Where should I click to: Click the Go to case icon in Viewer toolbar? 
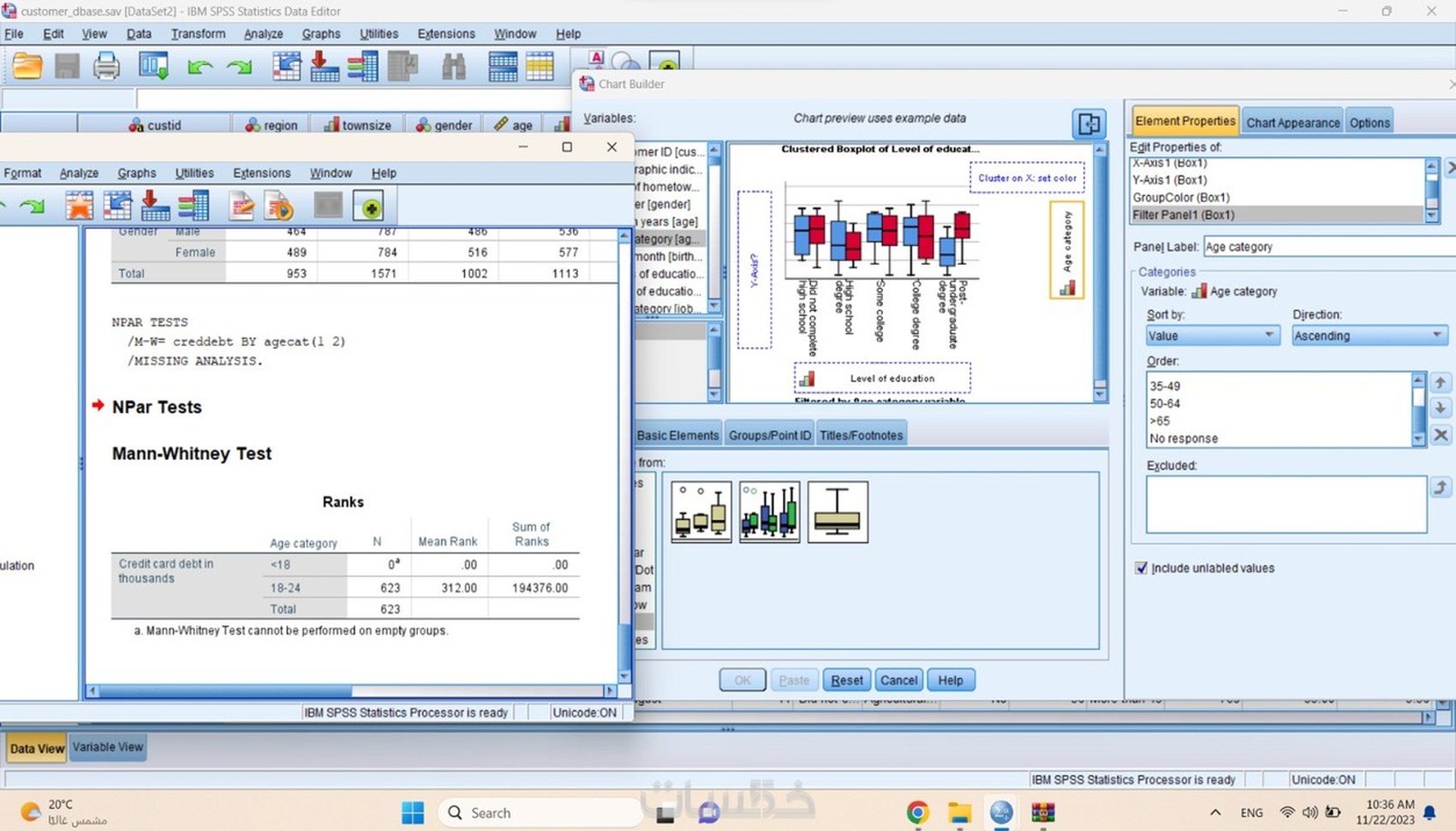coord(117,206)
